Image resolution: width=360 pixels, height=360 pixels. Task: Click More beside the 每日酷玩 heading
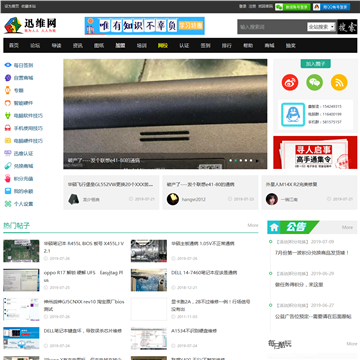tap(352, 344)
